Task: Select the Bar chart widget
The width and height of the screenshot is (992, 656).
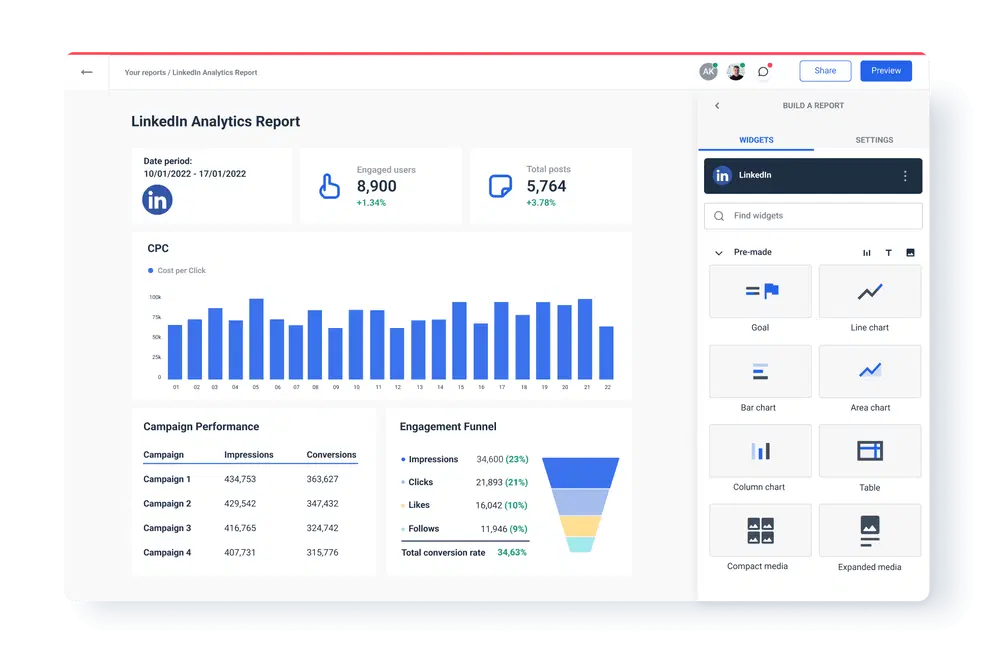Action: [760, 371]
